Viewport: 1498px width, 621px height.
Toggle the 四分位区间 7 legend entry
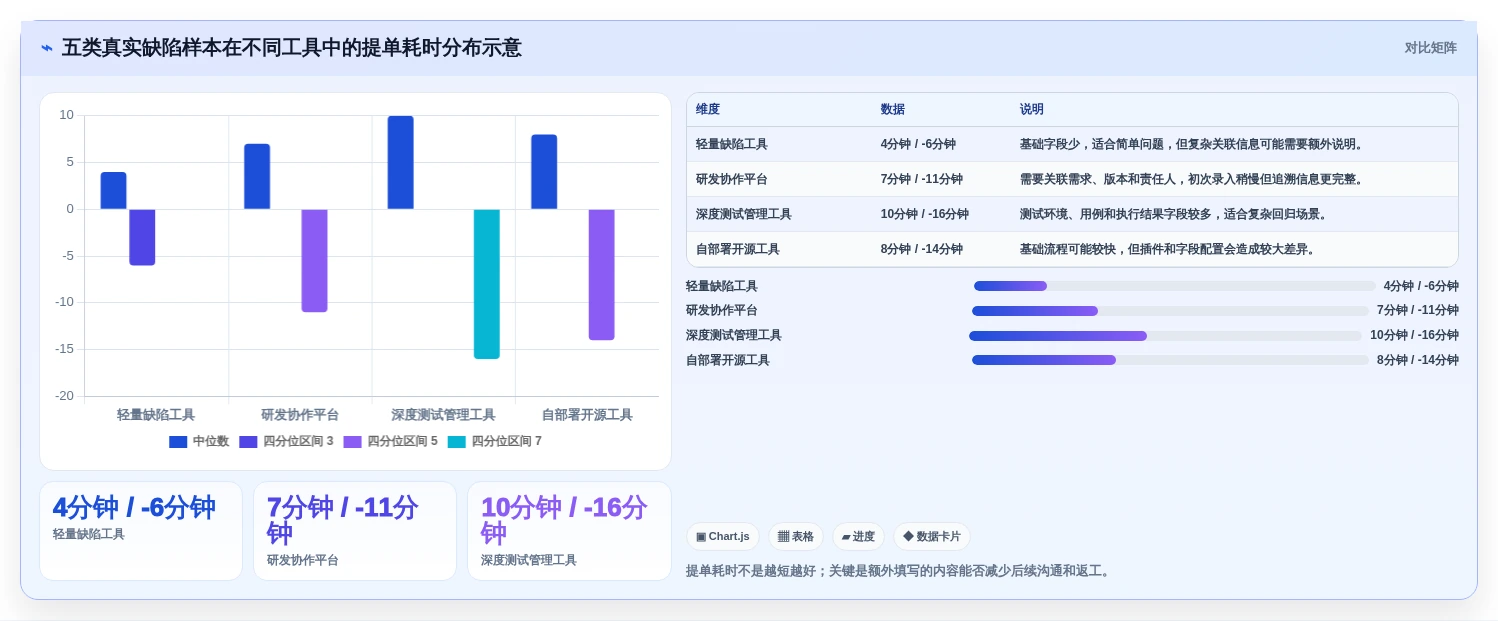(x=494, y=442)
